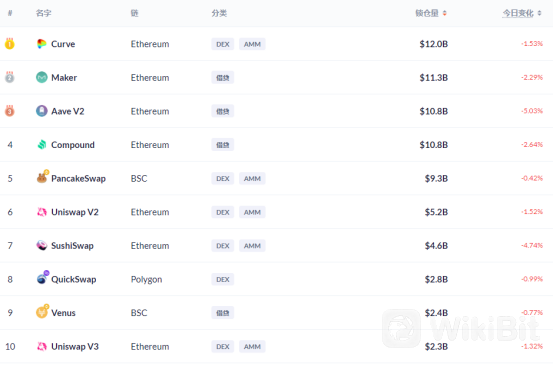Select the DEX tag in Curve row

pyautogui.click(x=223, y=44)
